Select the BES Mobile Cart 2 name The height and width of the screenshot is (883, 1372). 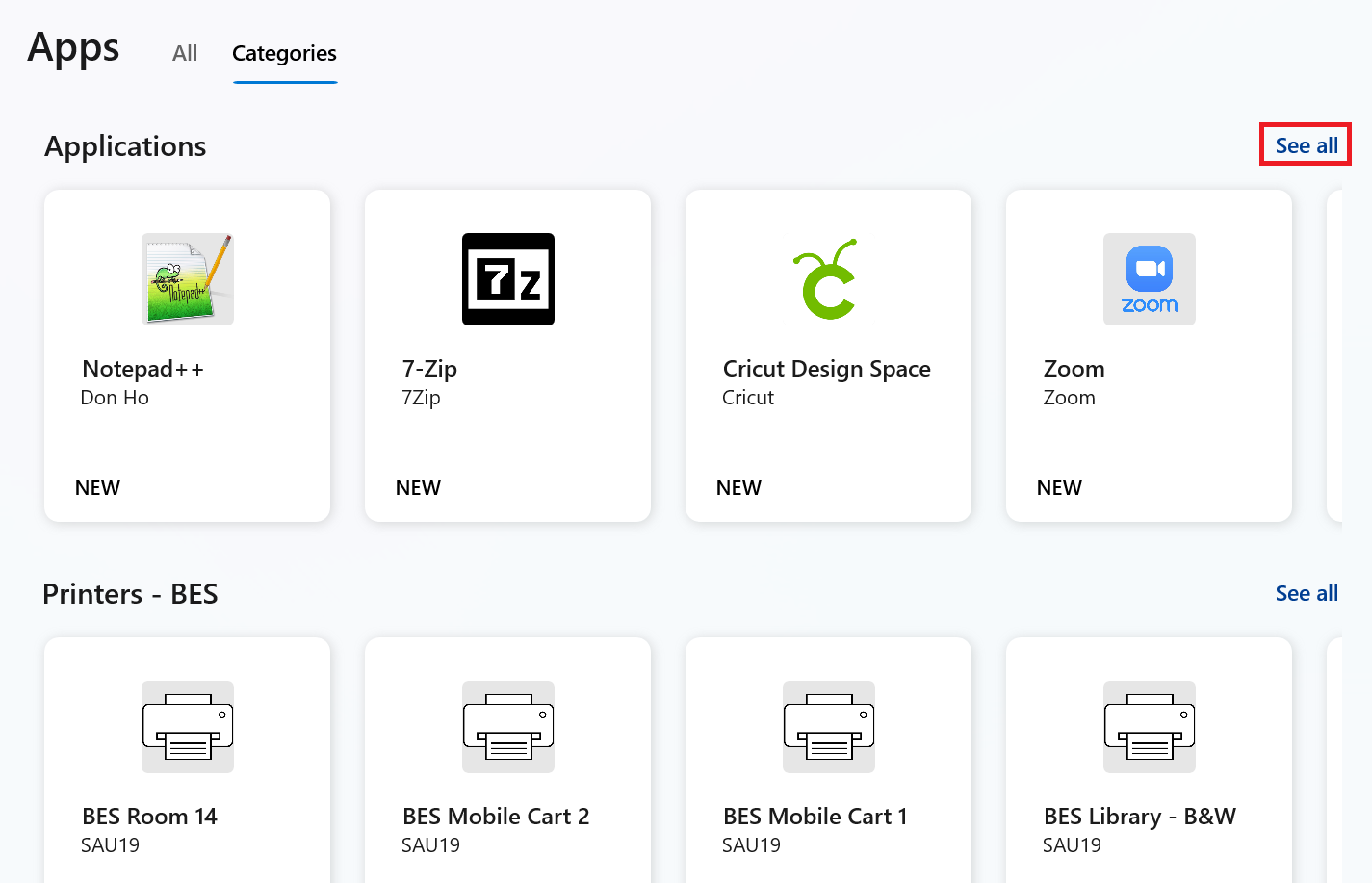[x=496, y=817]
